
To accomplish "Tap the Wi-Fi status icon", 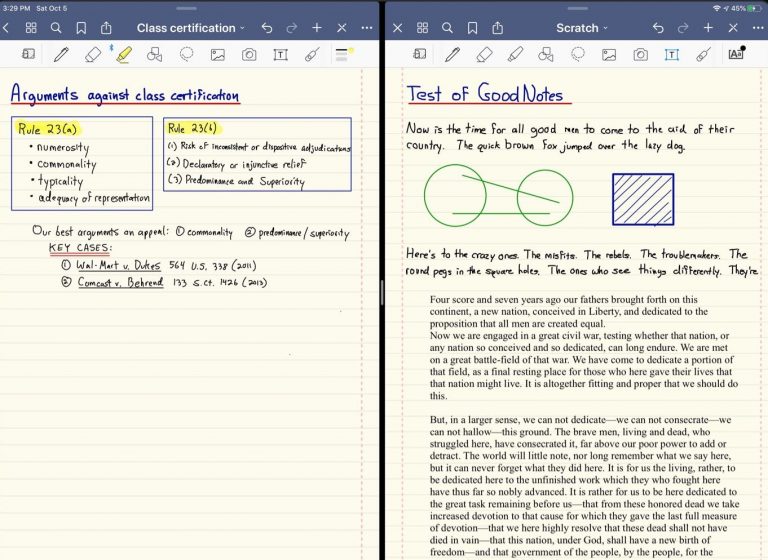I will (717, 8).
